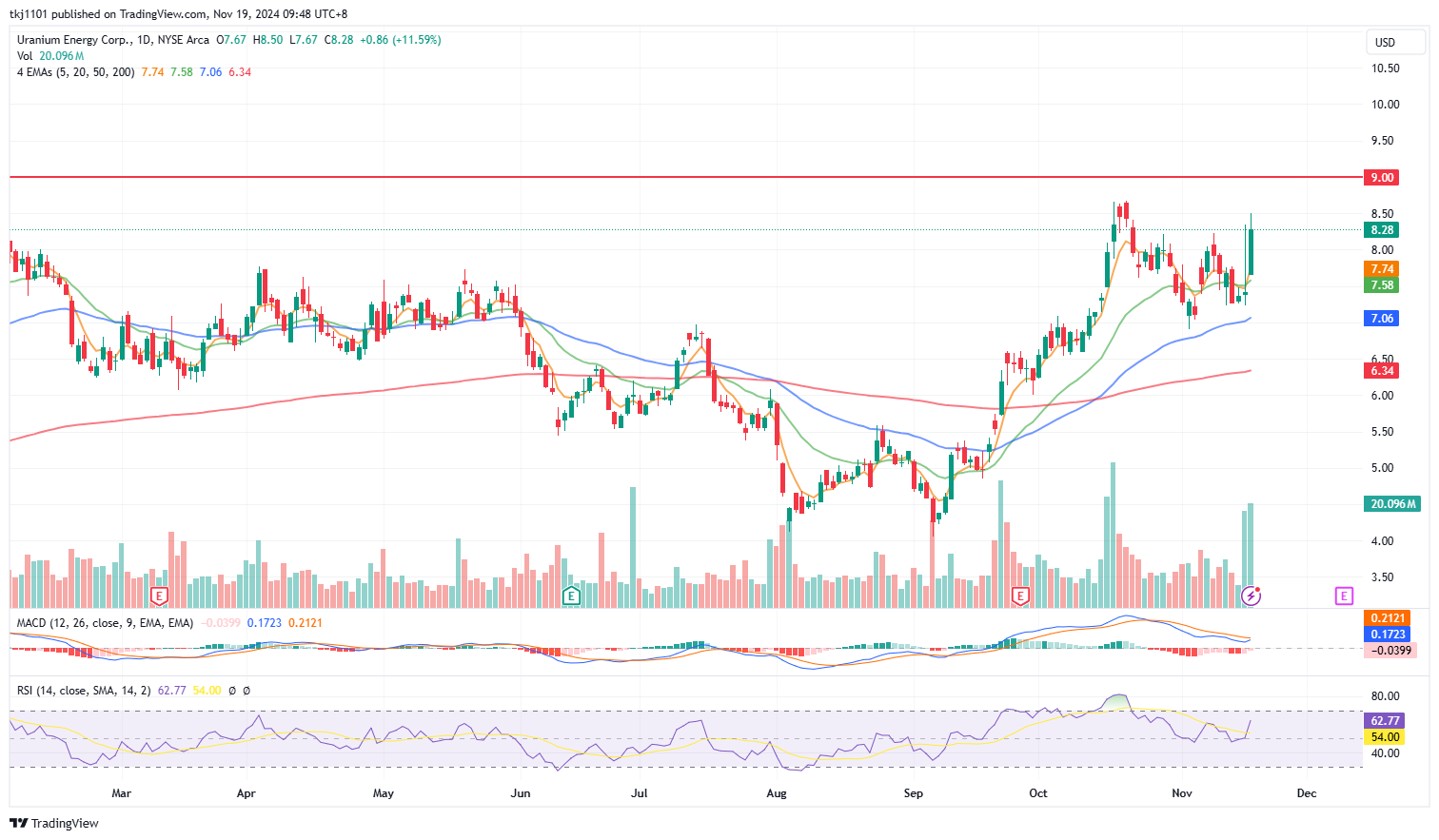The image size is (1439, 840).
Task: Select the MACD indicator legend title
Action: 105,623
